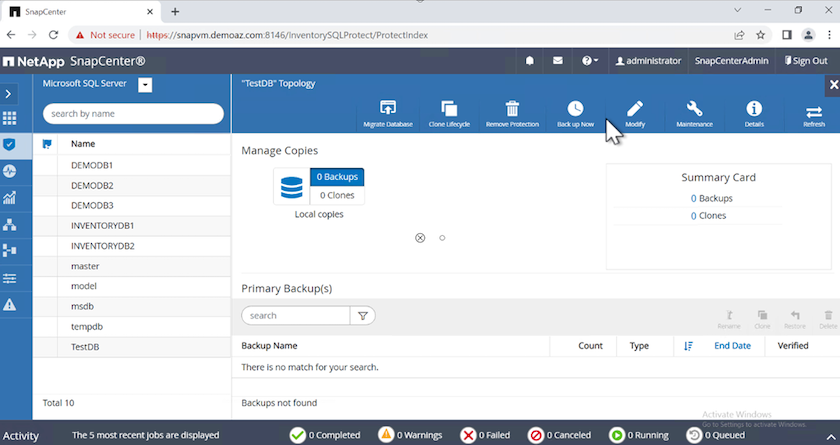The width and height of the screenshot is (840, 445).
Task: Click 0 Backups in Summary Card
Action: (711, 199)
